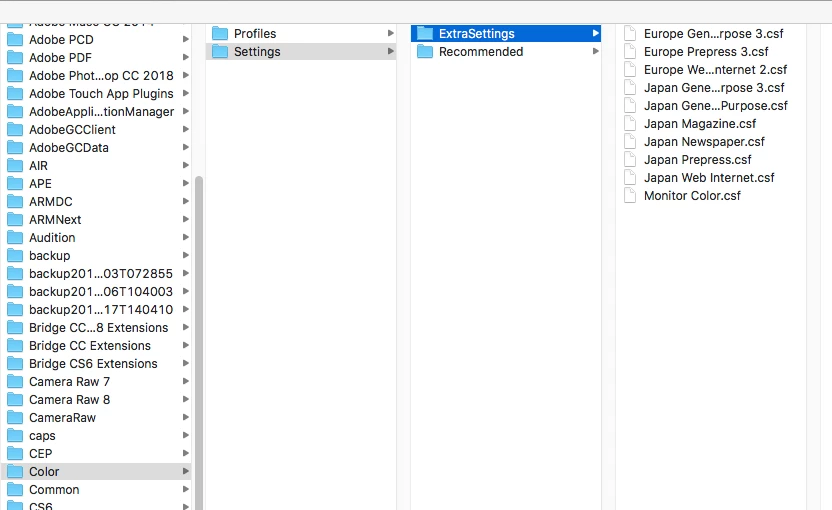Image resolution: width=832 pixels, height=510 pixels.
Task: Click the Bridge CC Extensions folder icon
Action: click(x=15, y=346)
